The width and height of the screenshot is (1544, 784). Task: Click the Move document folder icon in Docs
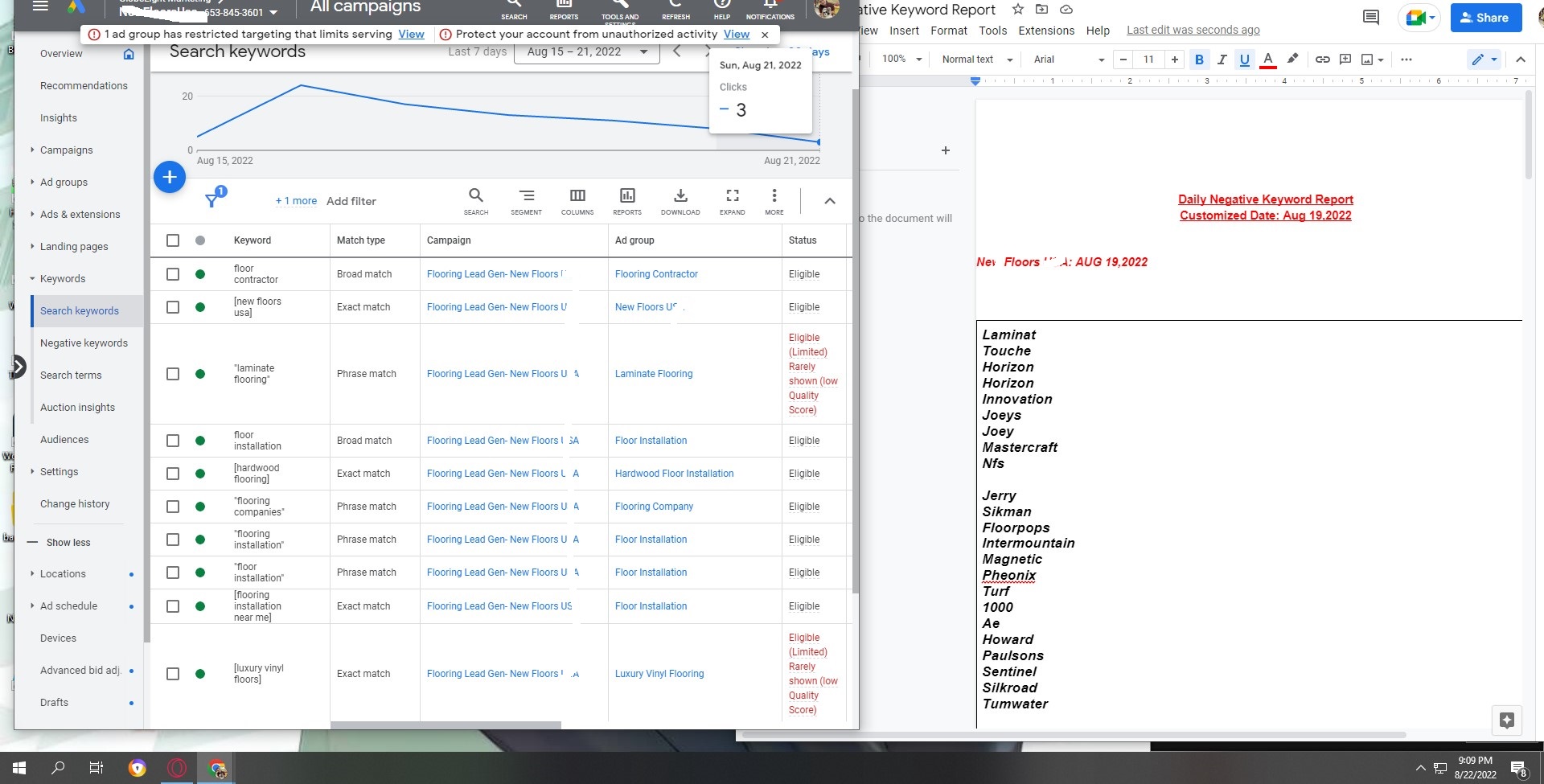click(1042, 10)
